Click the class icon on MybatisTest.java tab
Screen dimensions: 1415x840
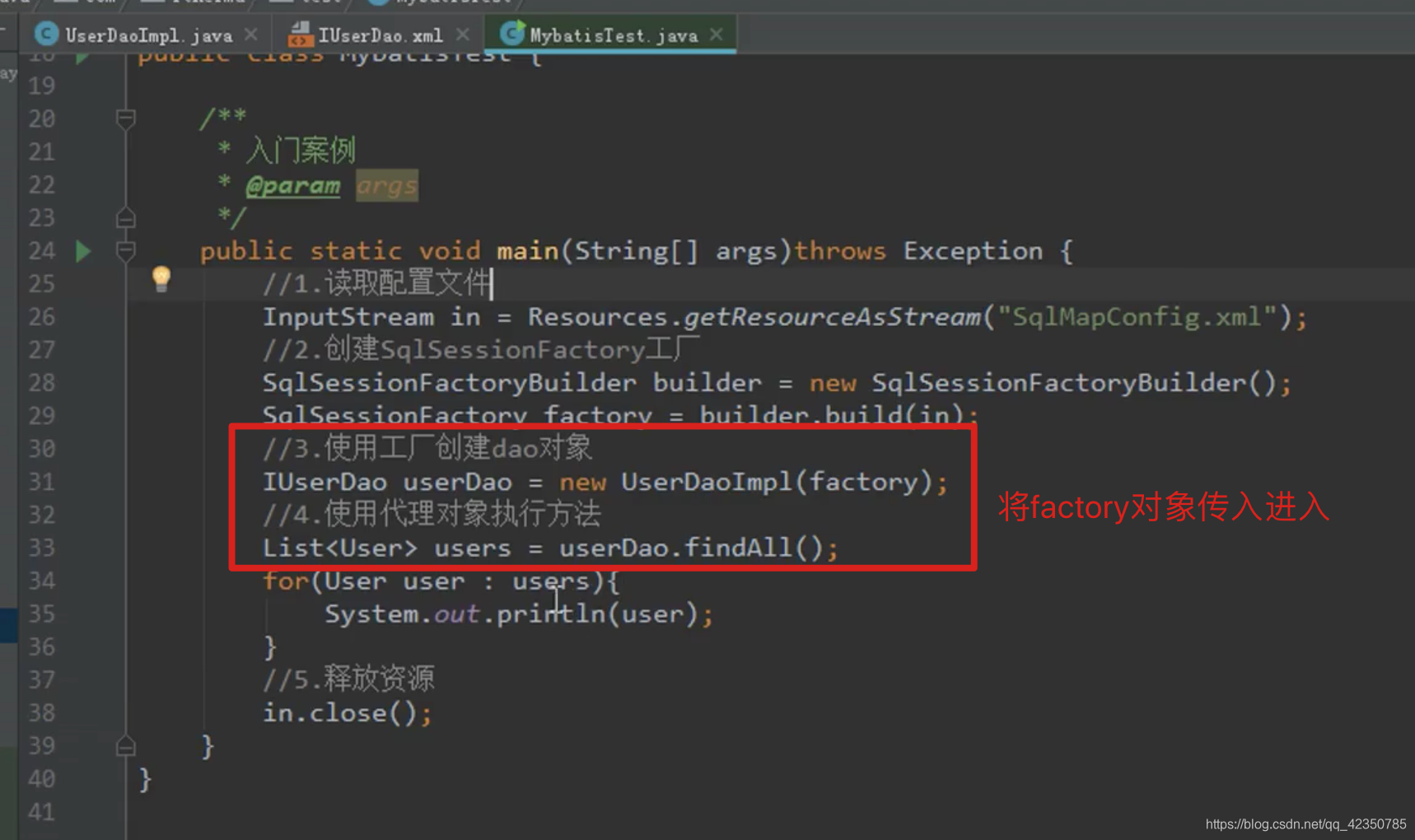point(511,34)
